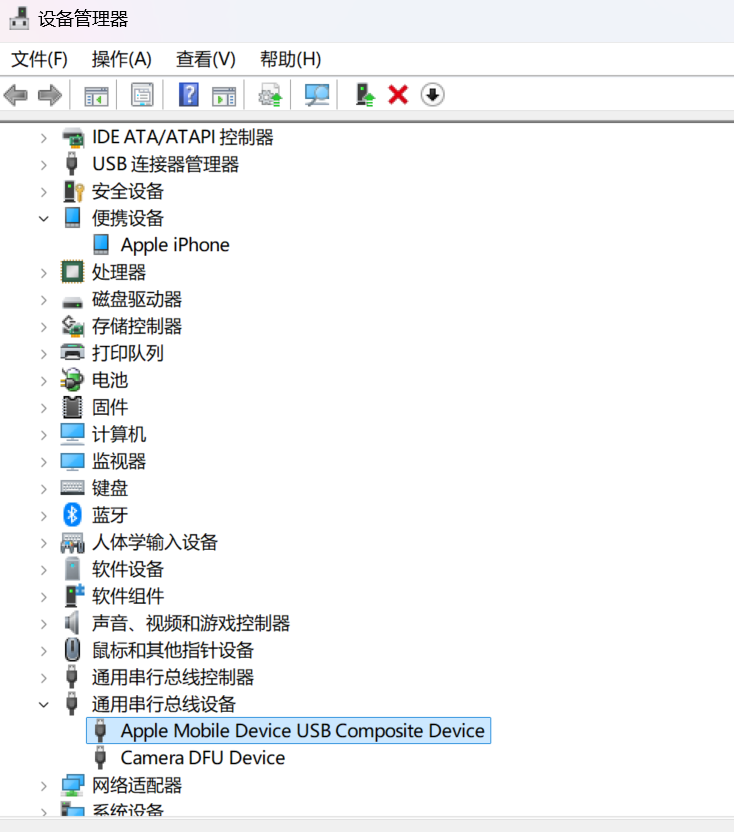This screenshot has width=734, height=832.
Task: Toggle the console tree pane icon
Action: click(x=96, y=96)
